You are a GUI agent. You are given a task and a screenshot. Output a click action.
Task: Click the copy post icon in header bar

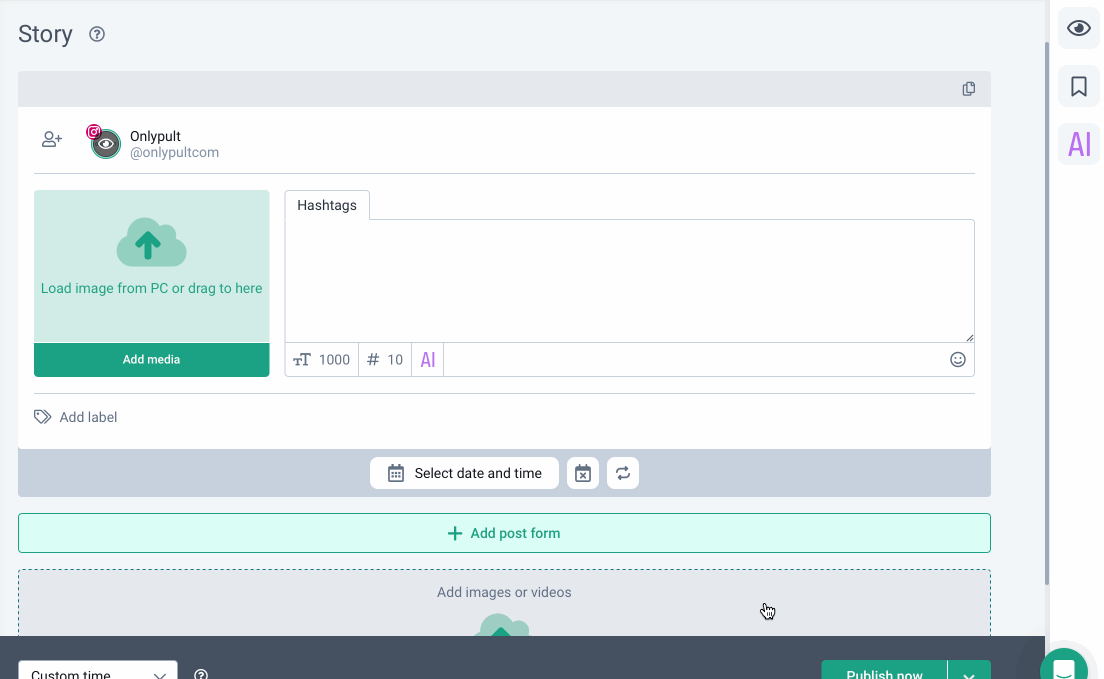pyautogui.click(x=968, y=89)
